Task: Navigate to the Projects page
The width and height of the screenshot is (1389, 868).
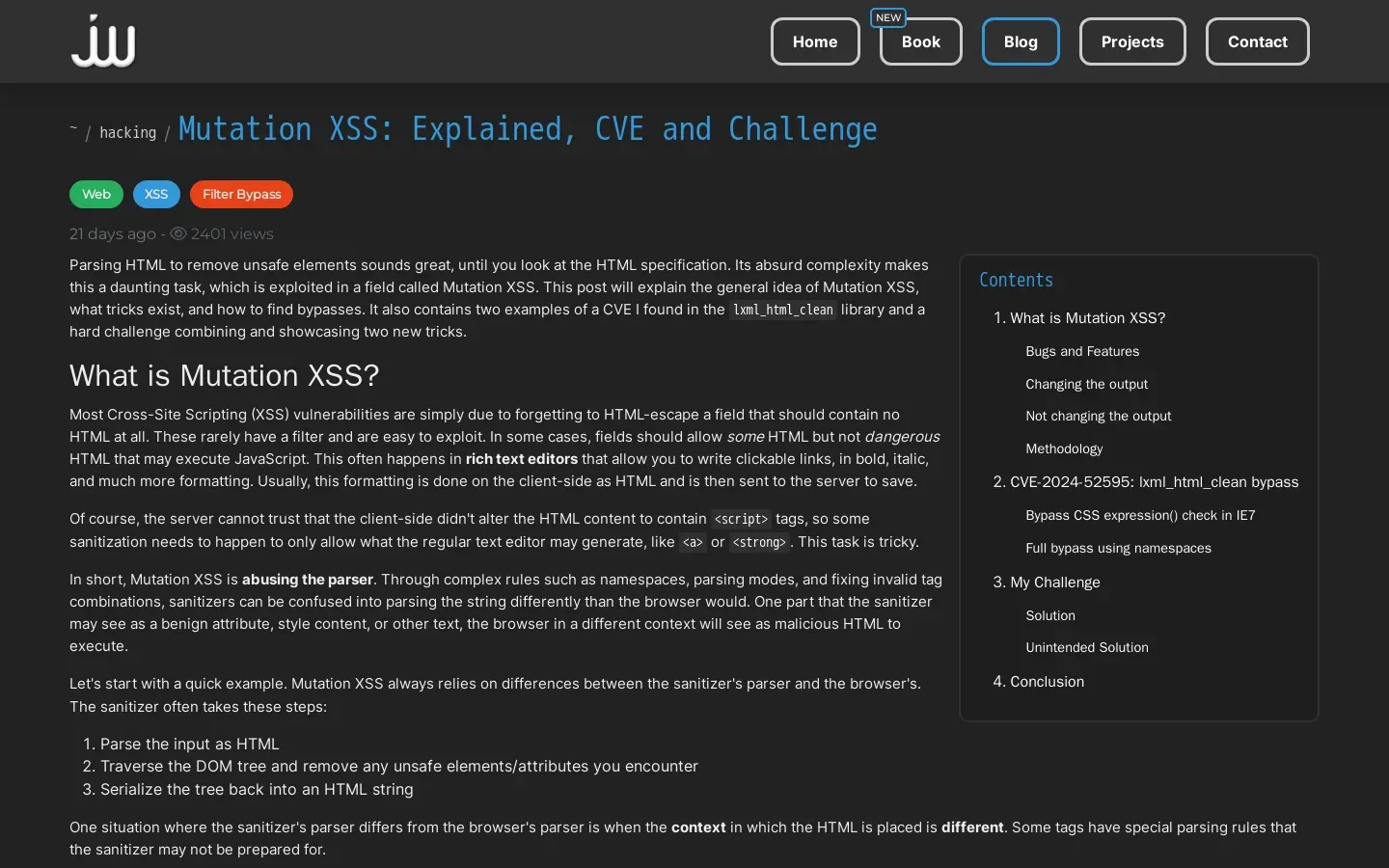Action: 1132,41
